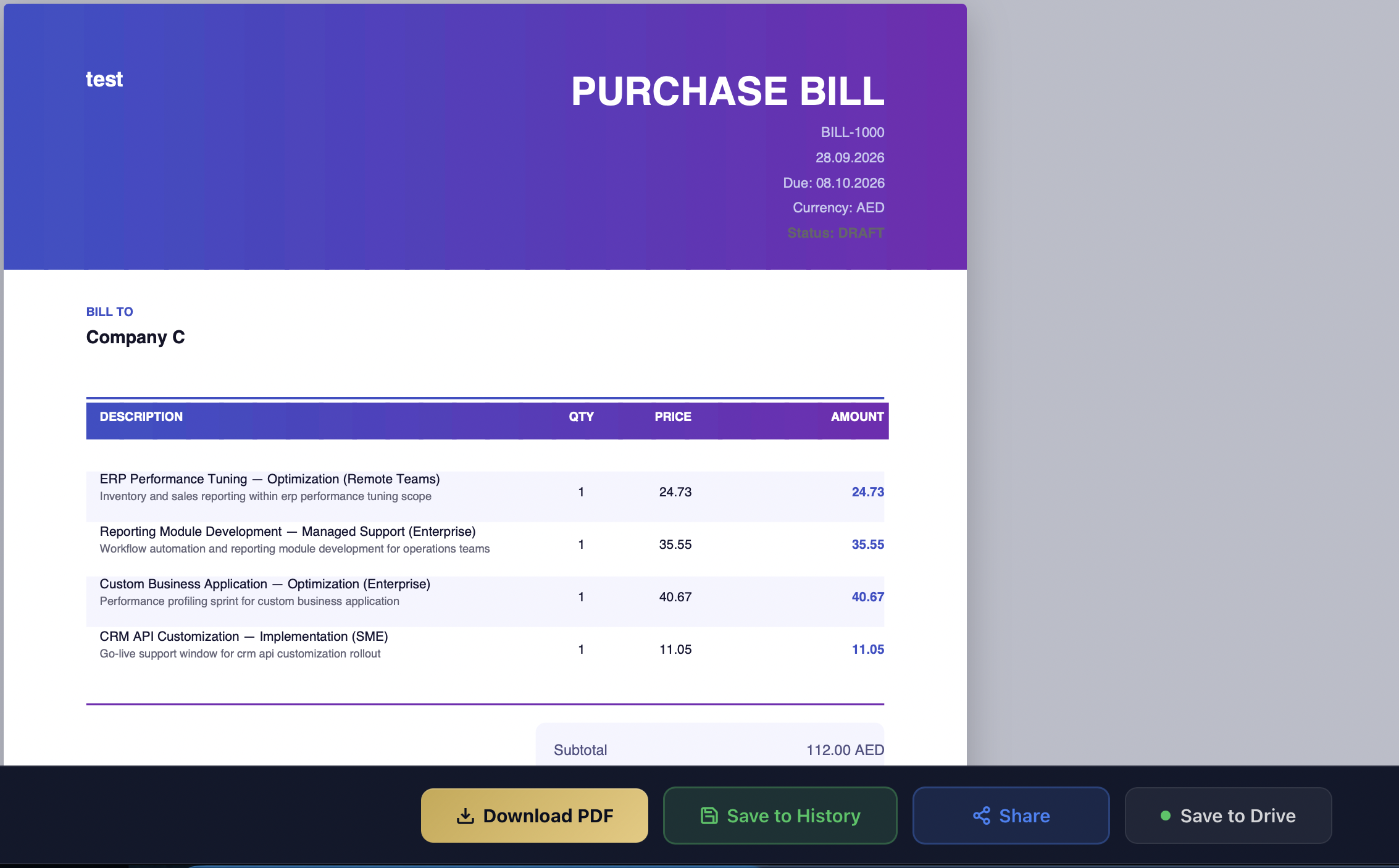Click the bill number BILL-1000
This screenshot has width=1399, height=868.
click(852, 132)
